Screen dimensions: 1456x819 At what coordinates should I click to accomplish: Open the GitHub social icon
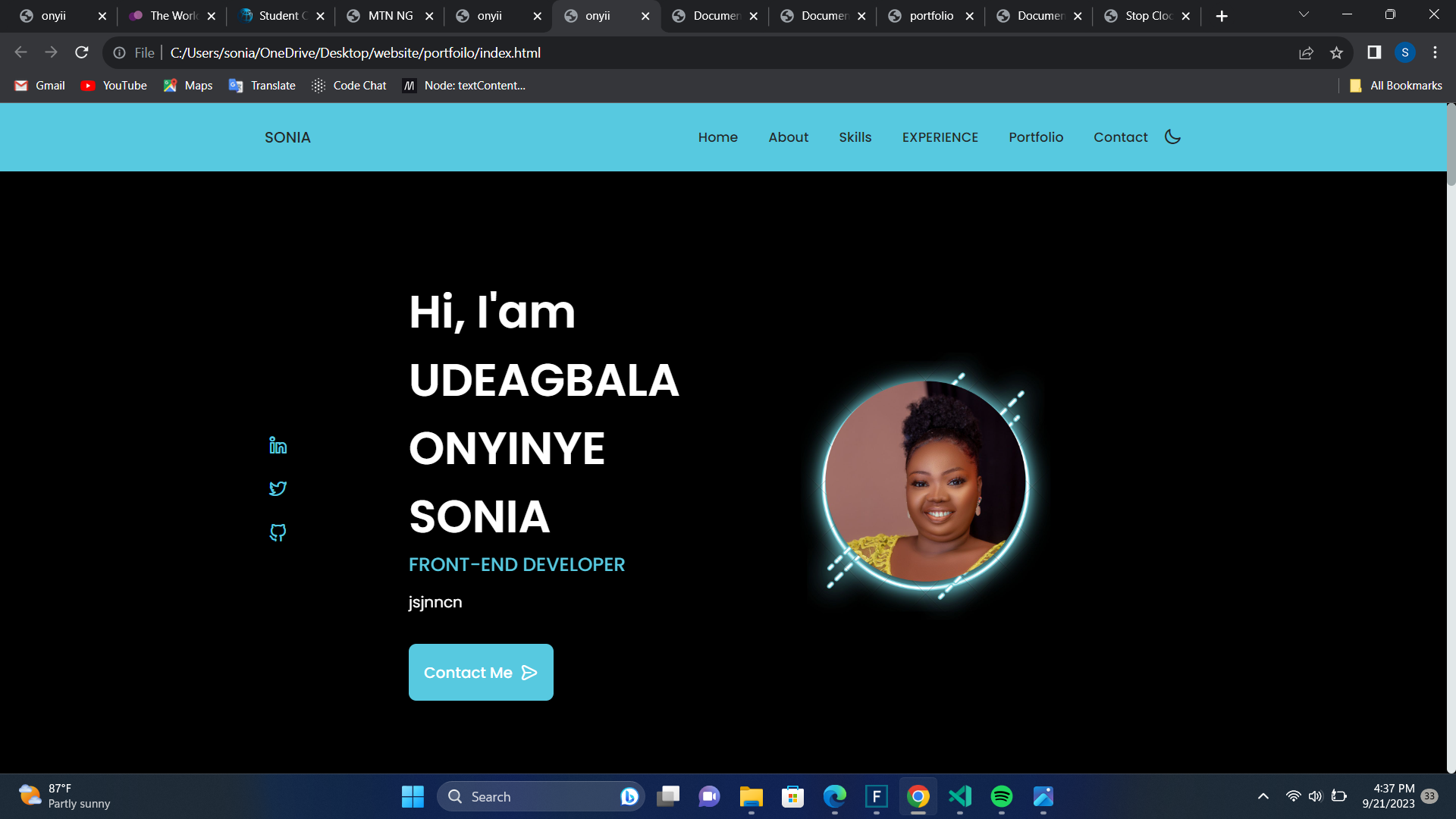pos(278,532)
